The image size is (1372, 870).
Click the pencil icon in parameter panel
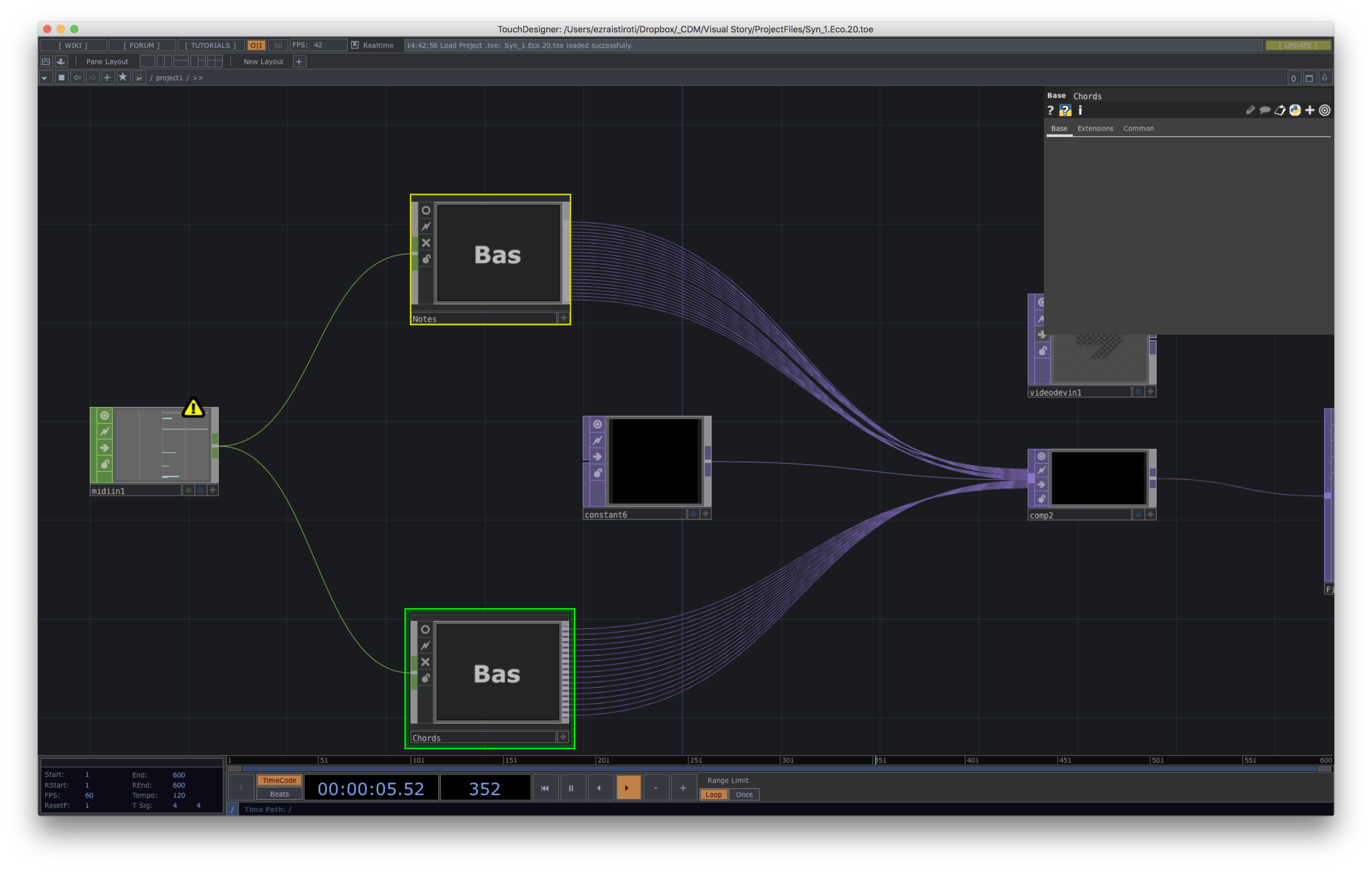click(1250, 110)
